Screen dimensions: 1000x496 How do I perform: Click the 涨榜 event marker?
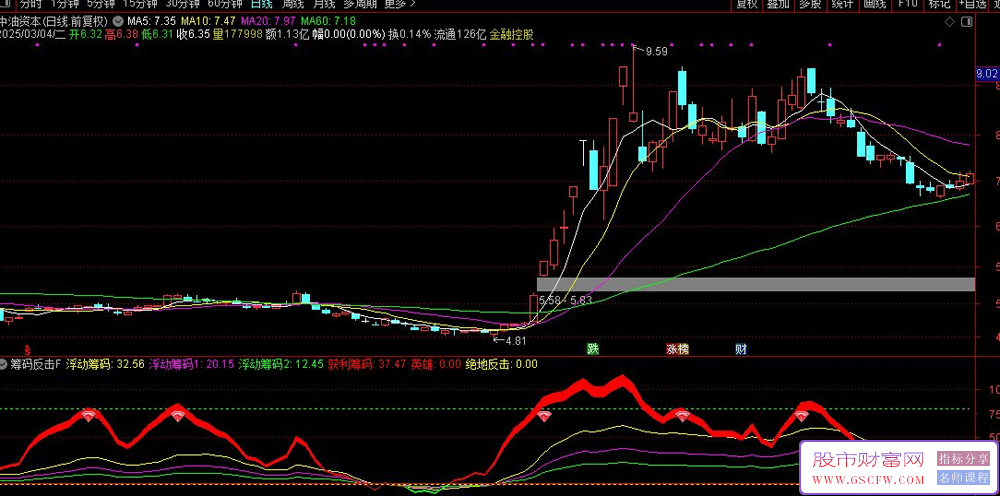[677, 349]
